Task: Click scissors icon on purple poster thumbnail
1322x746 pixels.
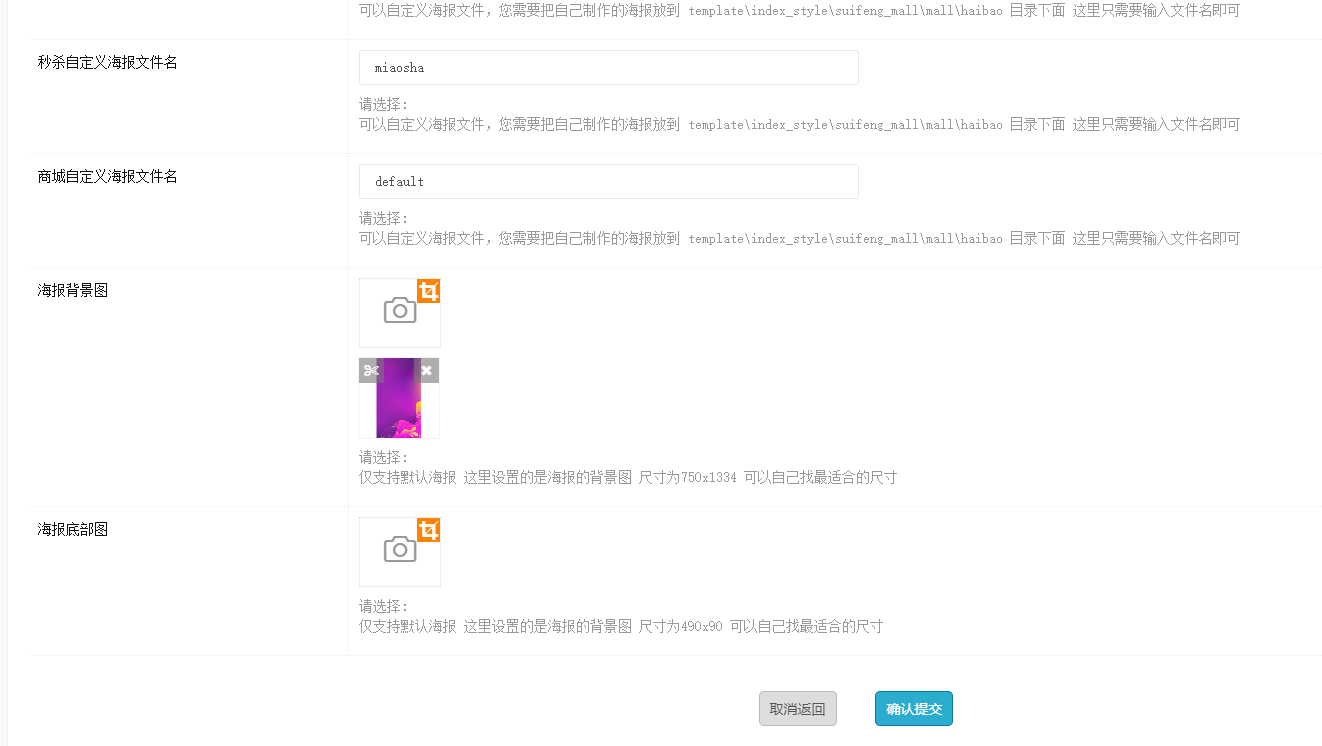Action: click(x=371, y=371)
